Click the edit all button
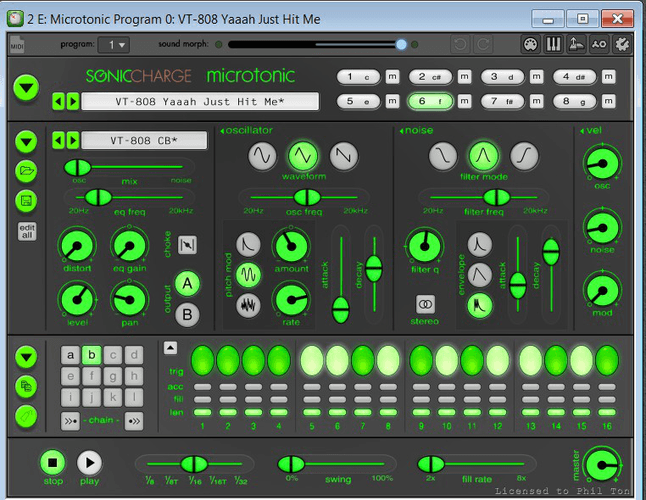Viewport: 646px width, 500px height. coord(27,231)
